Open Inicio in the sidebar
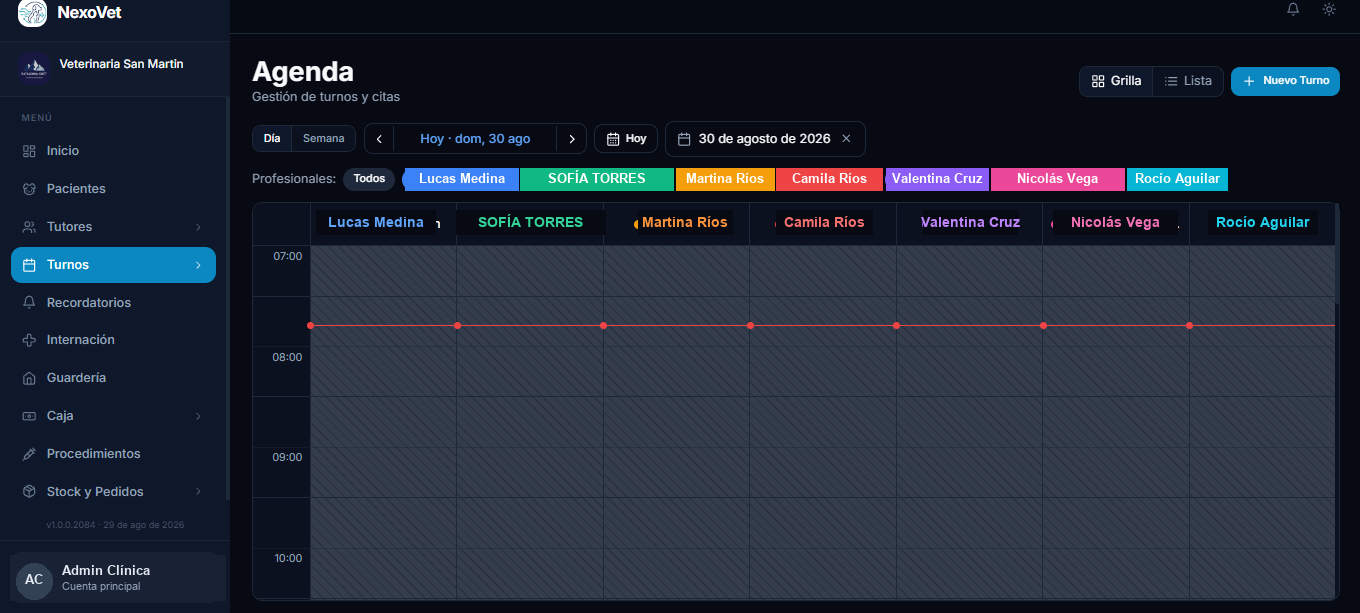 (x=113, y=151)
